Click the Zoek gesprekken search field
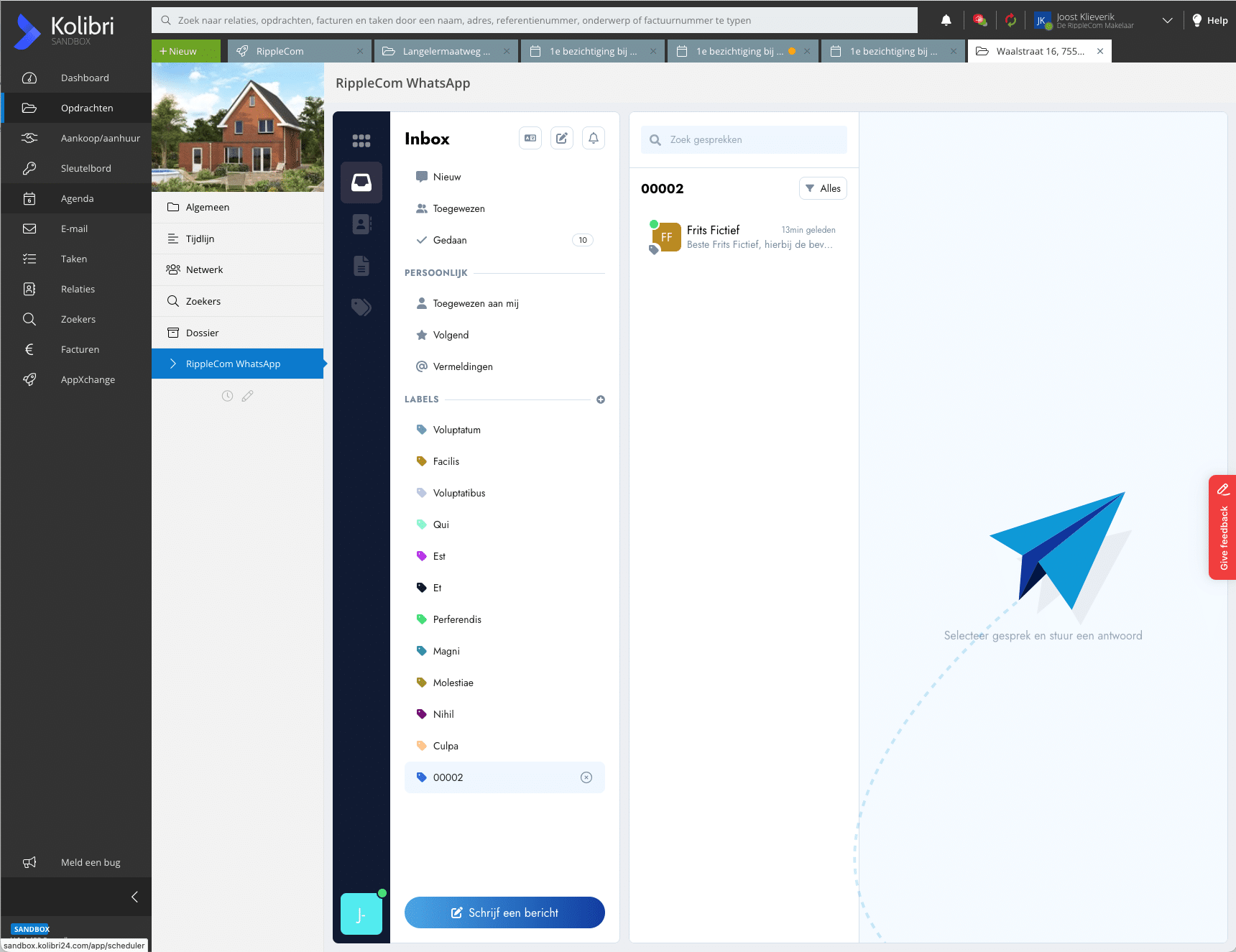Screen dimensions: 1236x952 click(751, 140)
